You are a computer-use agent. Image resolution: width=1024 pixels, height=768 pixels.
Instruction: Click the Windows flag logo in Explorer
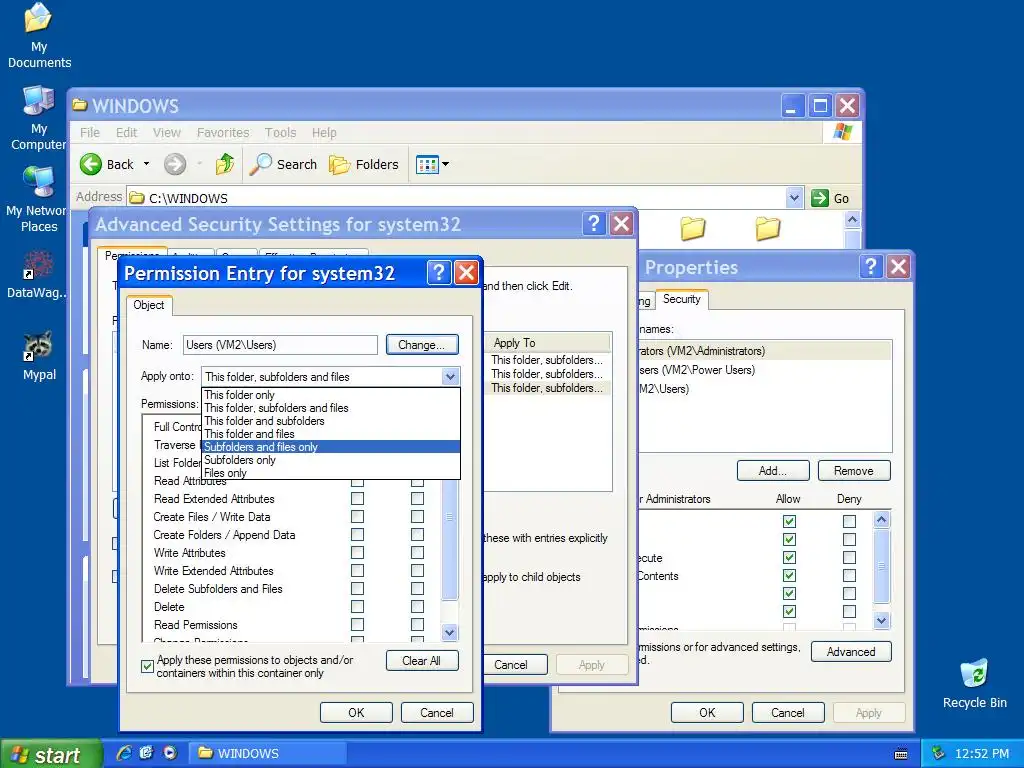(842, 132)
